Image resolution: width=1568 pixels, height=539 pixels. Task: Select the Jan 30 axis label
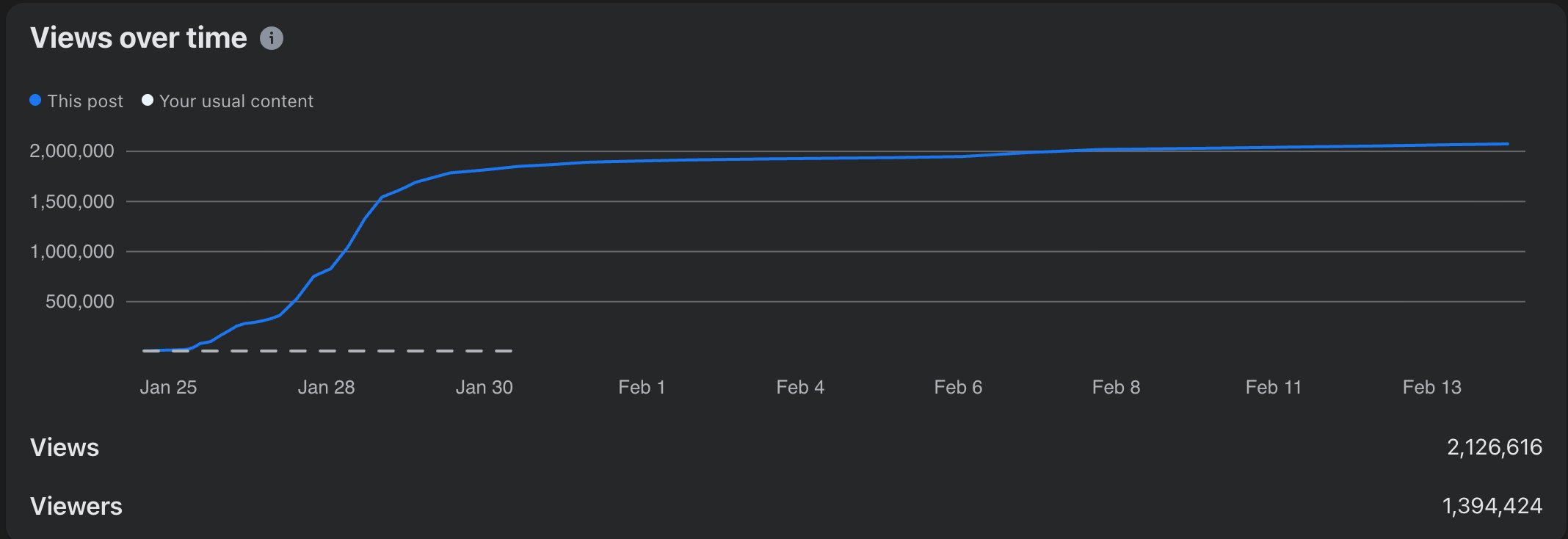coord(484,387)
